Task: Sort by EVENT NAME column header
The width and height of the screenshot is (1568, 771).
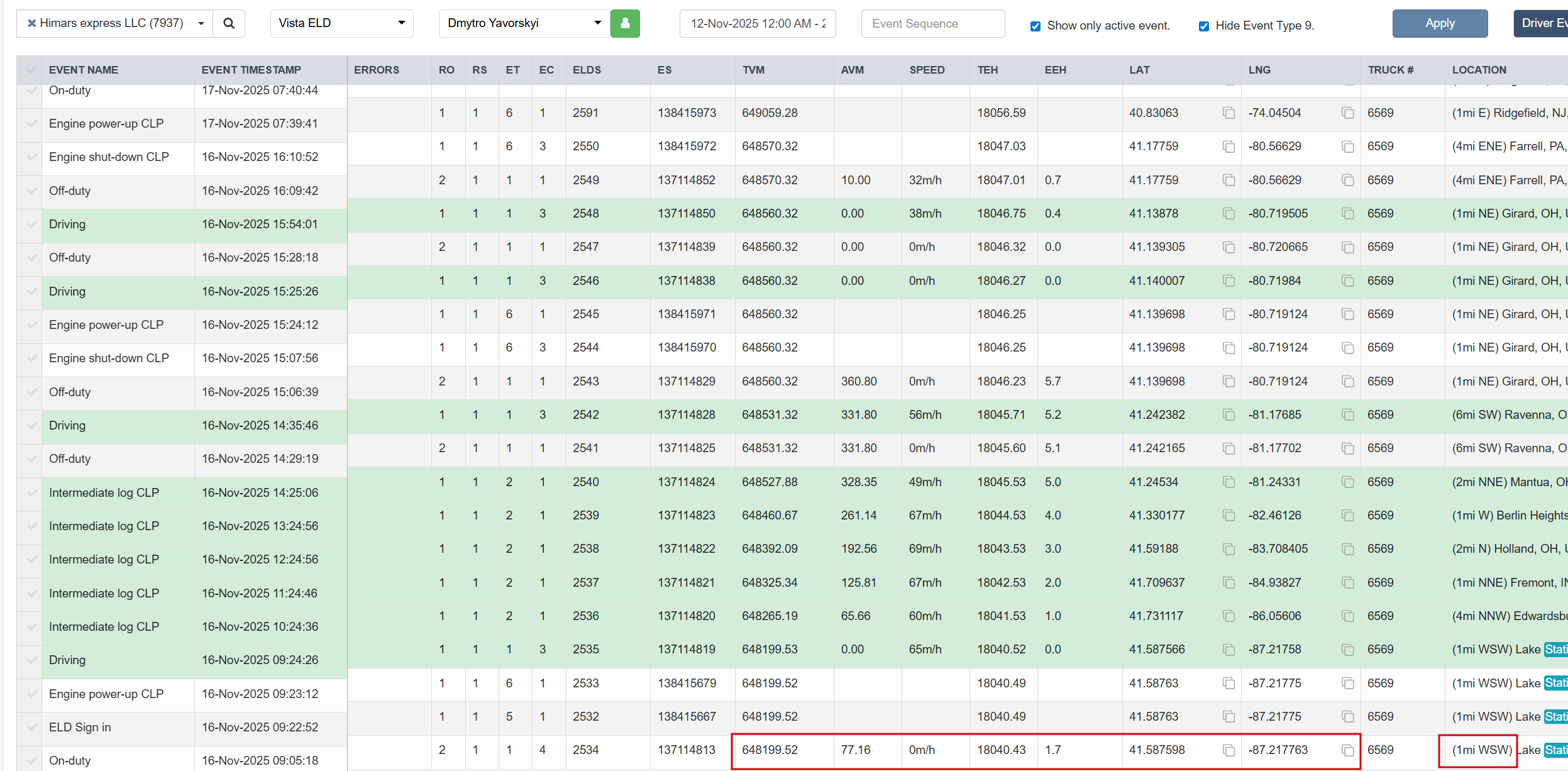Action: (x=84, y=70)
